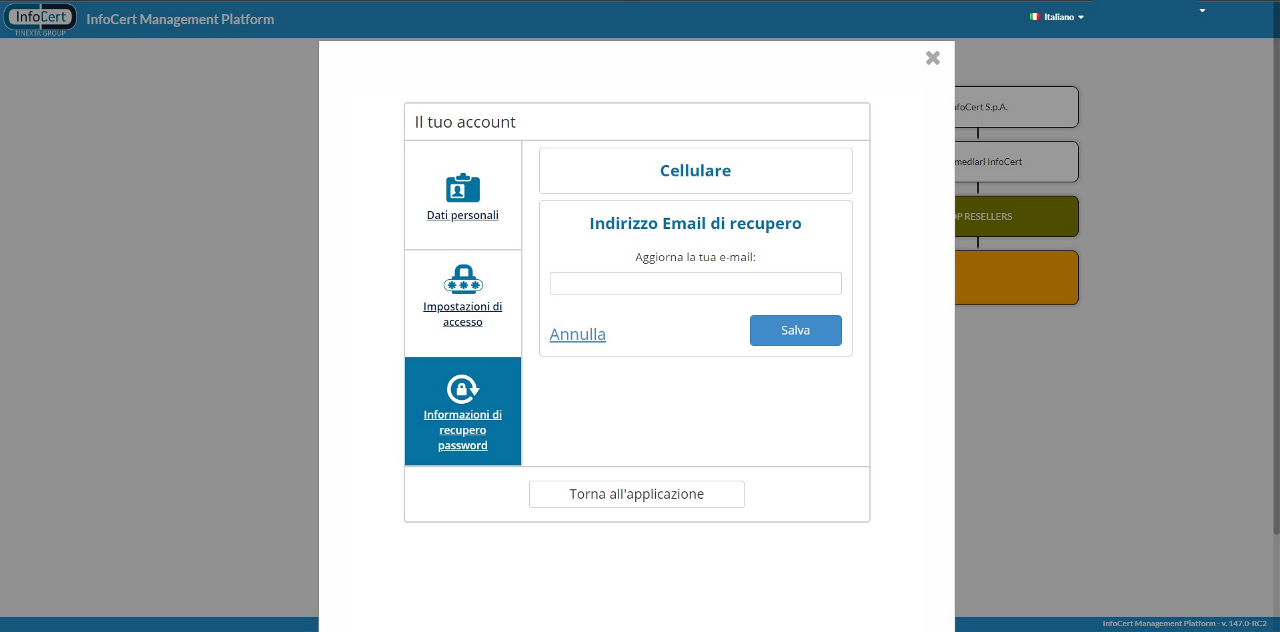Click Torna all'applicazione button

click(x=636, y=494)
